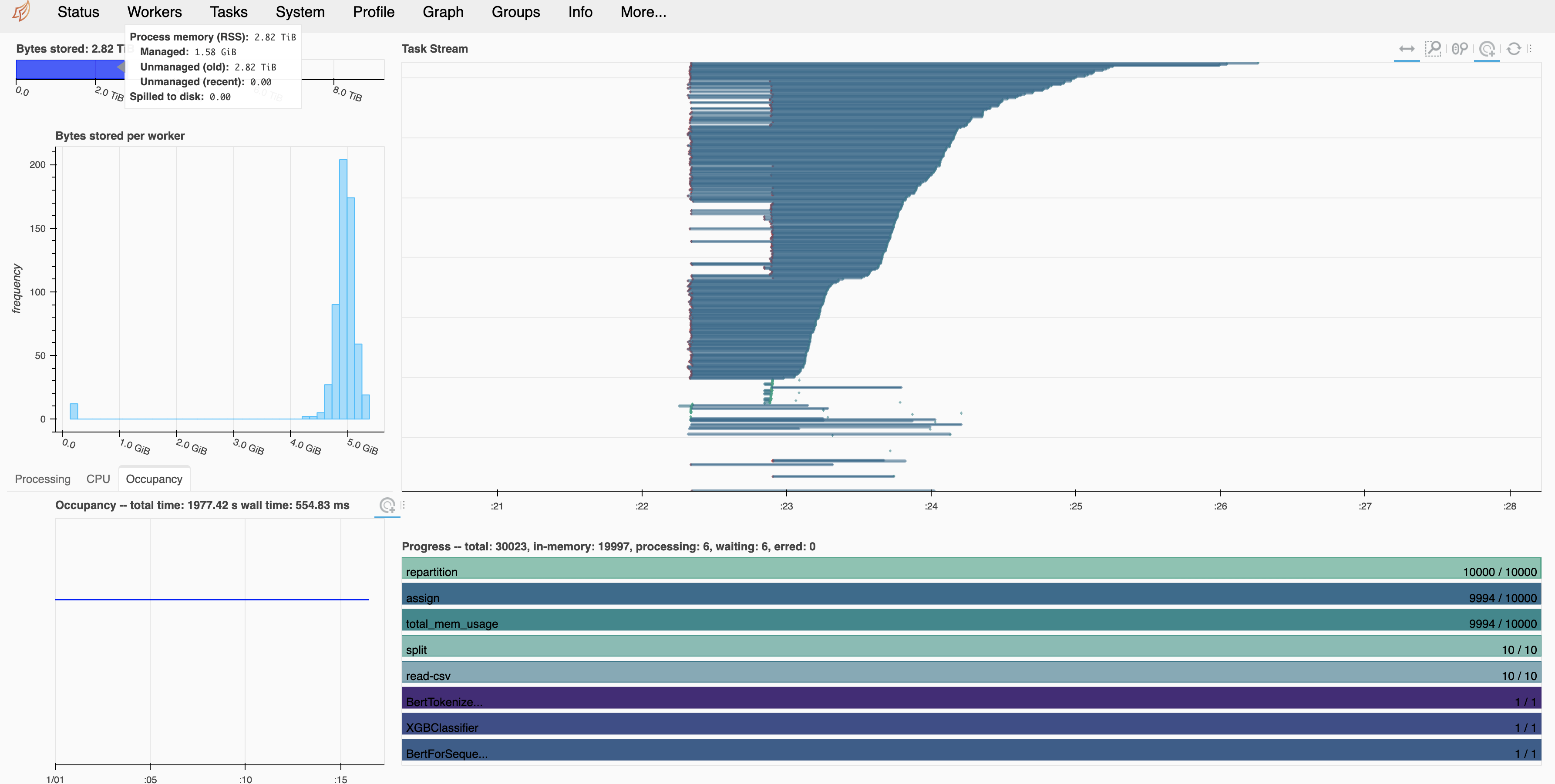Screen dimensions: 1555x784
Task: Toggle the Hover tool in Task Stream toolbar
Action: [1487, 49]
